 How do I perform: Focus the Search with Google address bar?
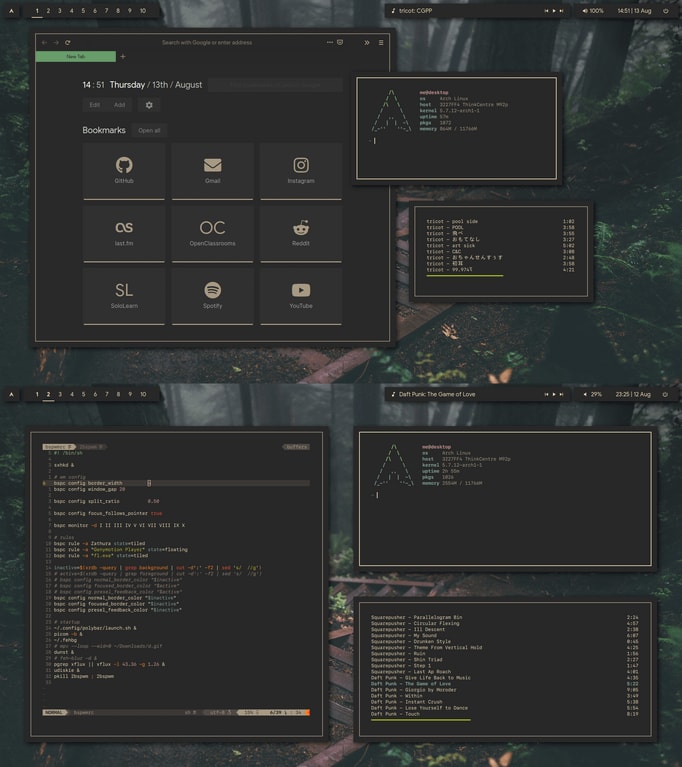[x=207, y=43]
